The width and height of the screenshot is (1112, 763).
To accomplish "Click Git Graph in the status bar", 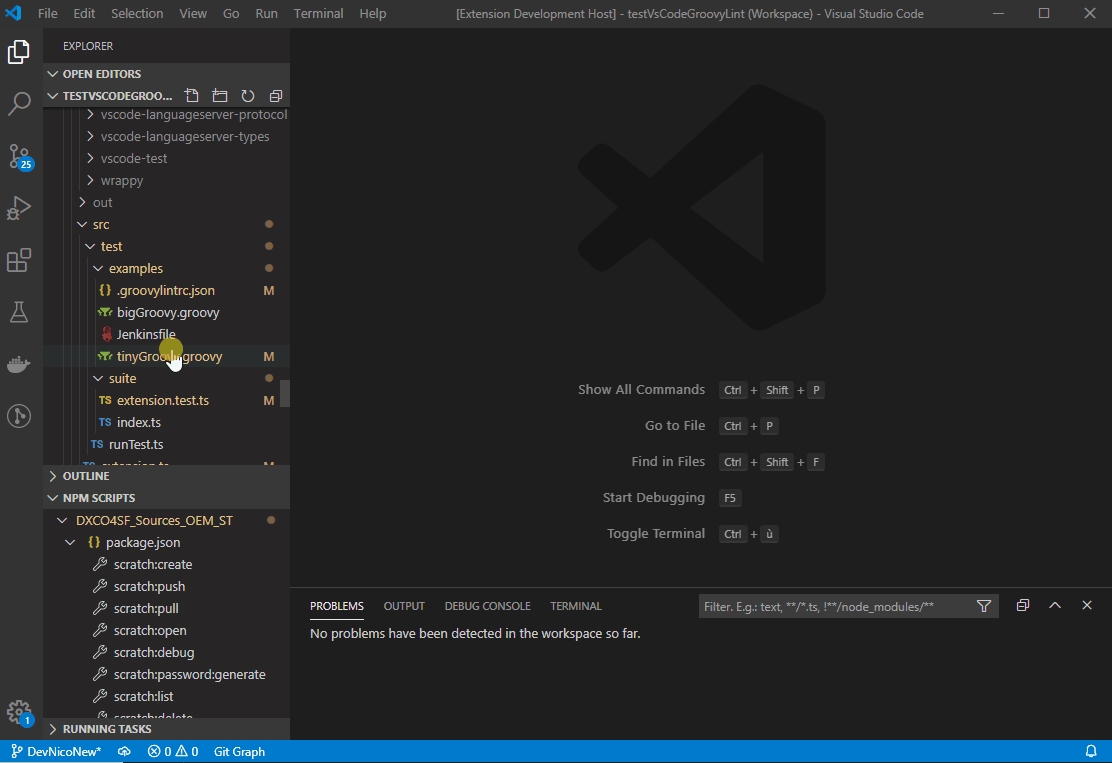I will click(x=239, y=752).
